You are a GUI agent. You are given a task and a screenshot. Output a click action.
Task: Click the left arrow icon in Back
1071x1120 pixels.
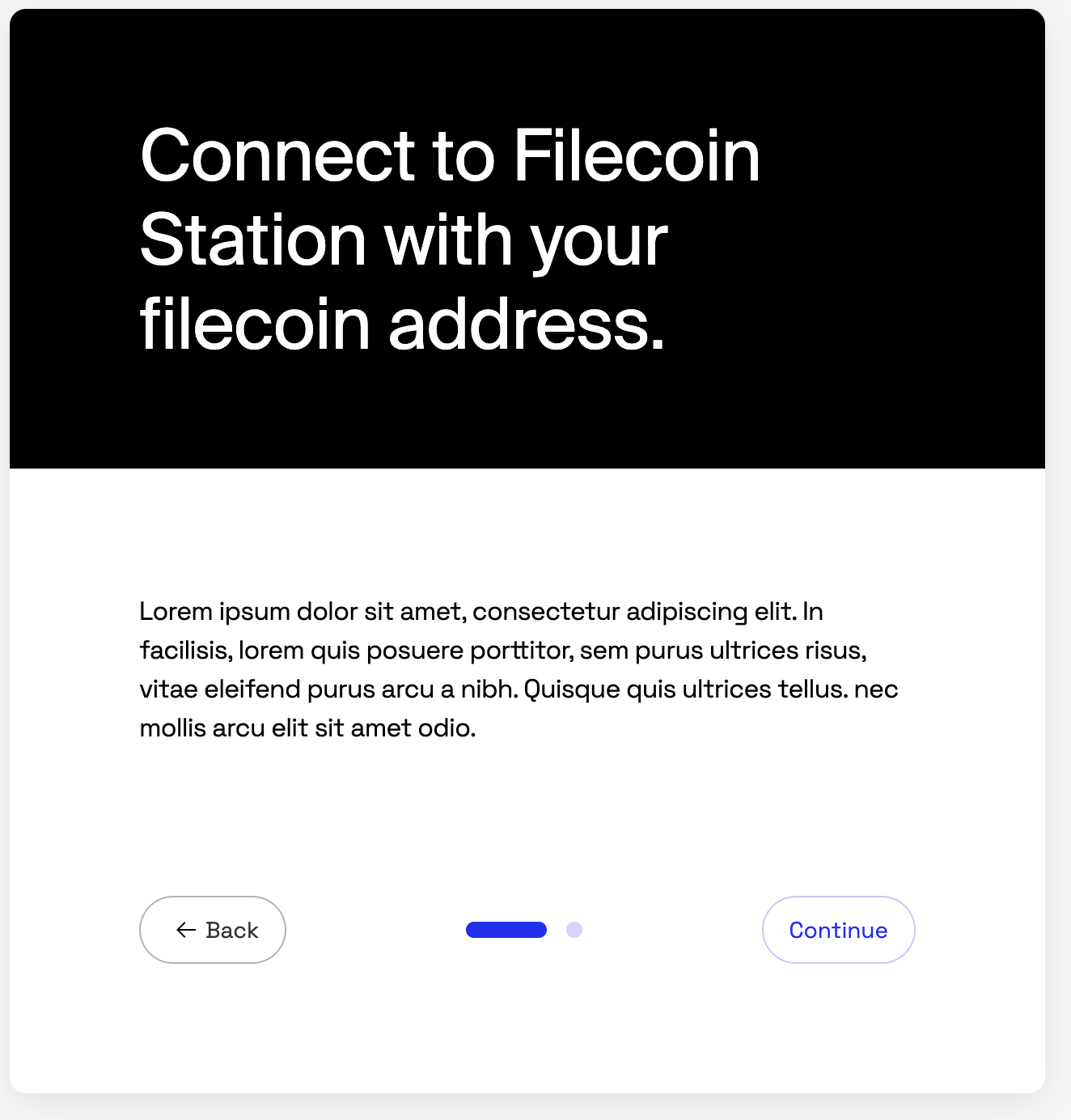[186, 930]
